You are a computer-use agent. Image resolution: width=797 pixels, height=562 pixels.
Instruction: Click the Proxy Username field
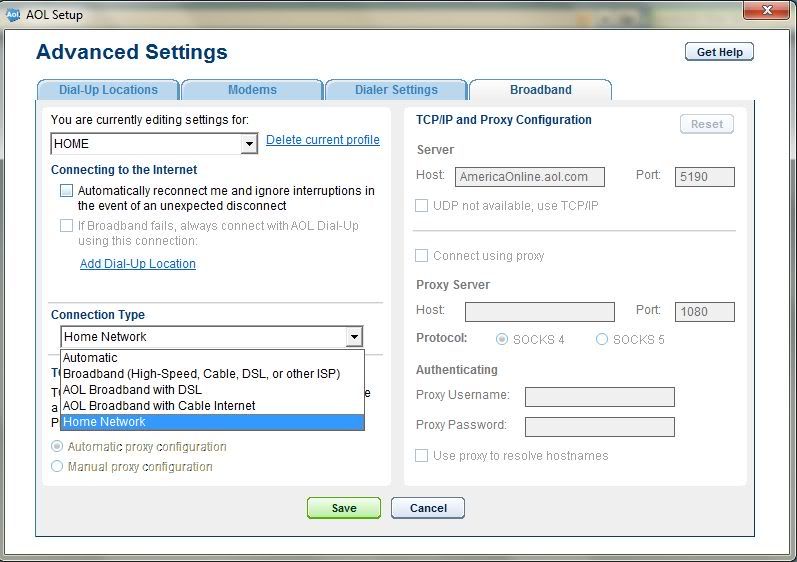pyautogui.click(x=600, y=397)
